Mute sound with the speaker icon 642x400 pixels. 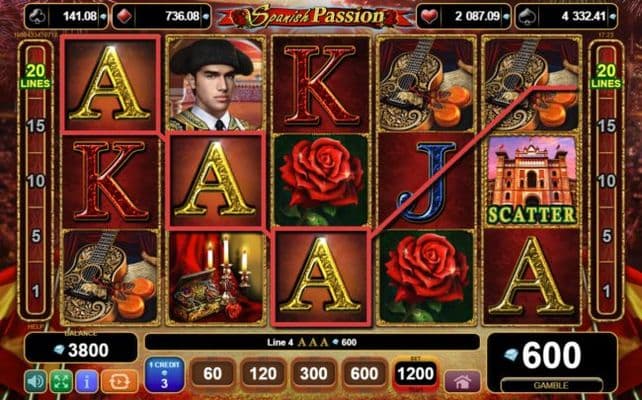(35, 381)
